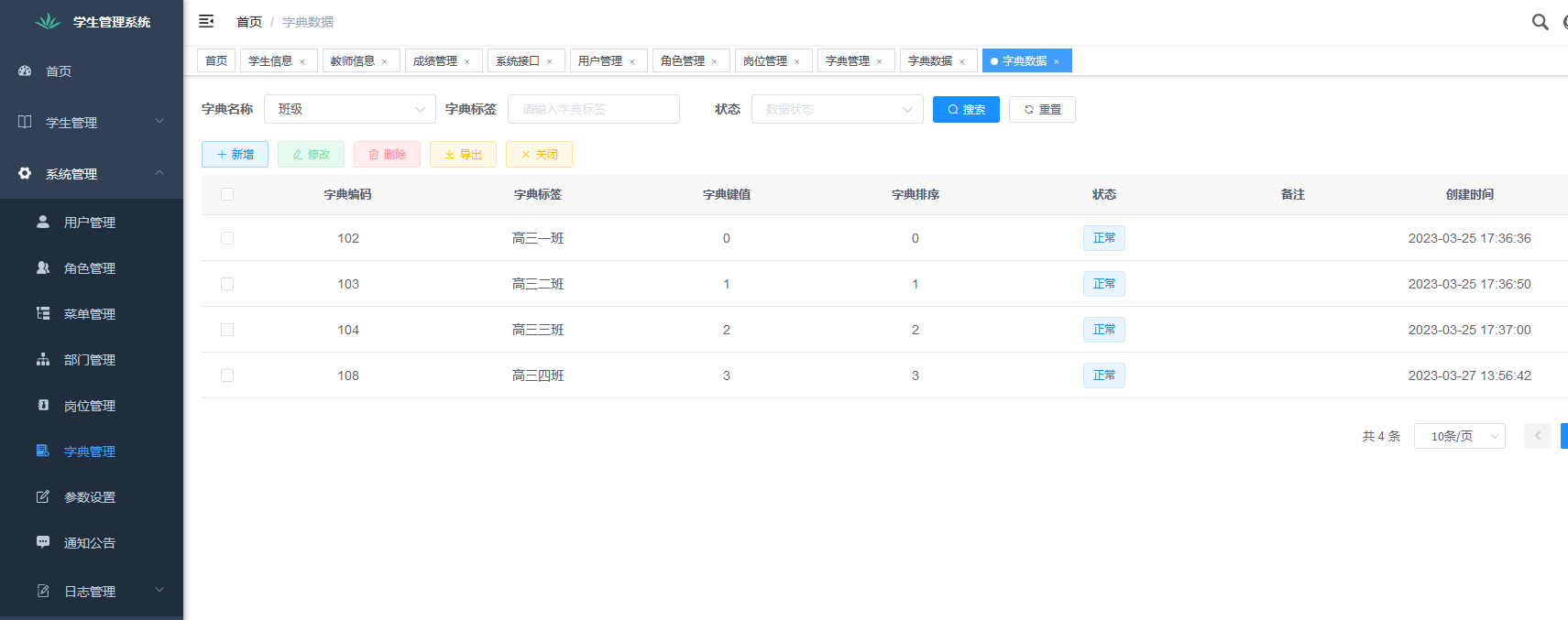Open the 字典名称 dropdown showing 班级
The width and height of the screenshot is (1568, 620).
(350, 109)
